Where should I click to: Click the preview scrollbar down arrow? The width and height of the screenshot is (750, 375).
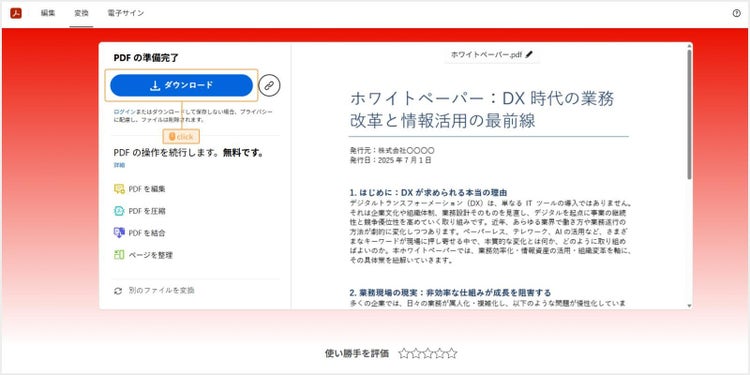click(x=689, y=306)
